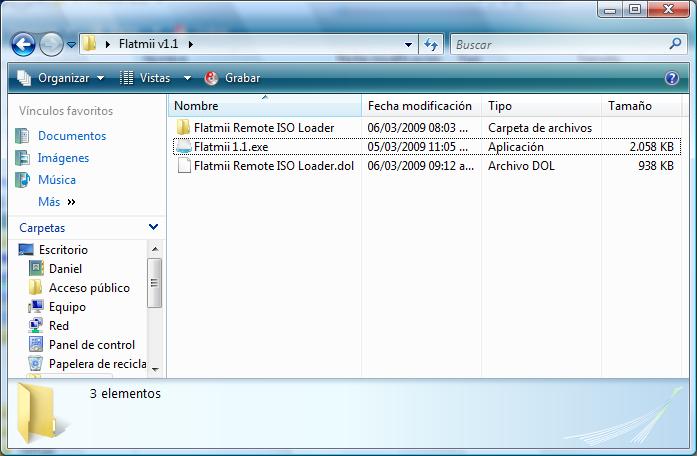697x456 pixels.
Task: Select the Flatmii Remote ISO Loader.dol file icon
Action: click(x=184, y=166)
